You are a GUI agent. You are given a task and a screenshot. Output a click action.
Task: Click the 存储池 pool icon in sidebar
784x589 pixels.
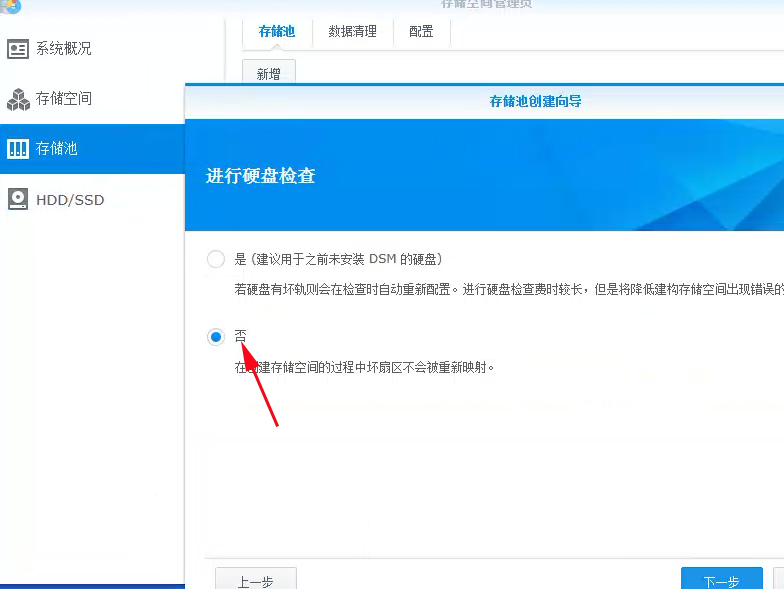[x=18, y=148]
